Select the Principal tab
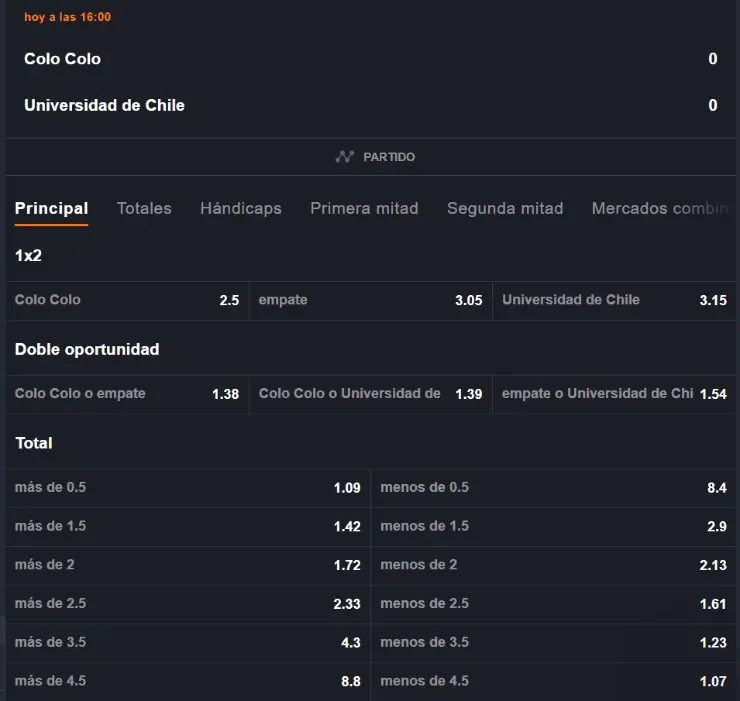Viewport: 740px width, 701px height. coord(51,209)
